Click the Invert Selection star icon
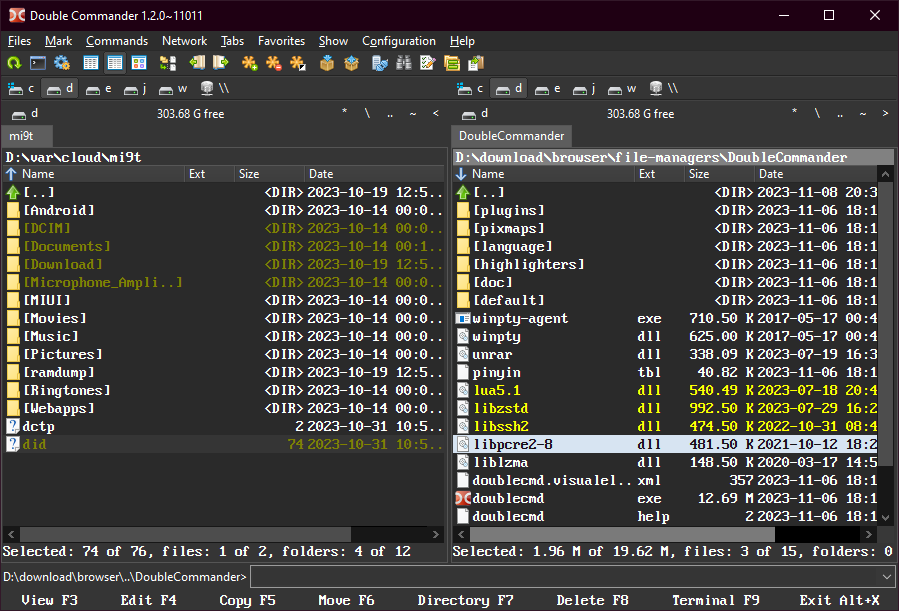This screenshot has height=611, width=899. point(298,63)
